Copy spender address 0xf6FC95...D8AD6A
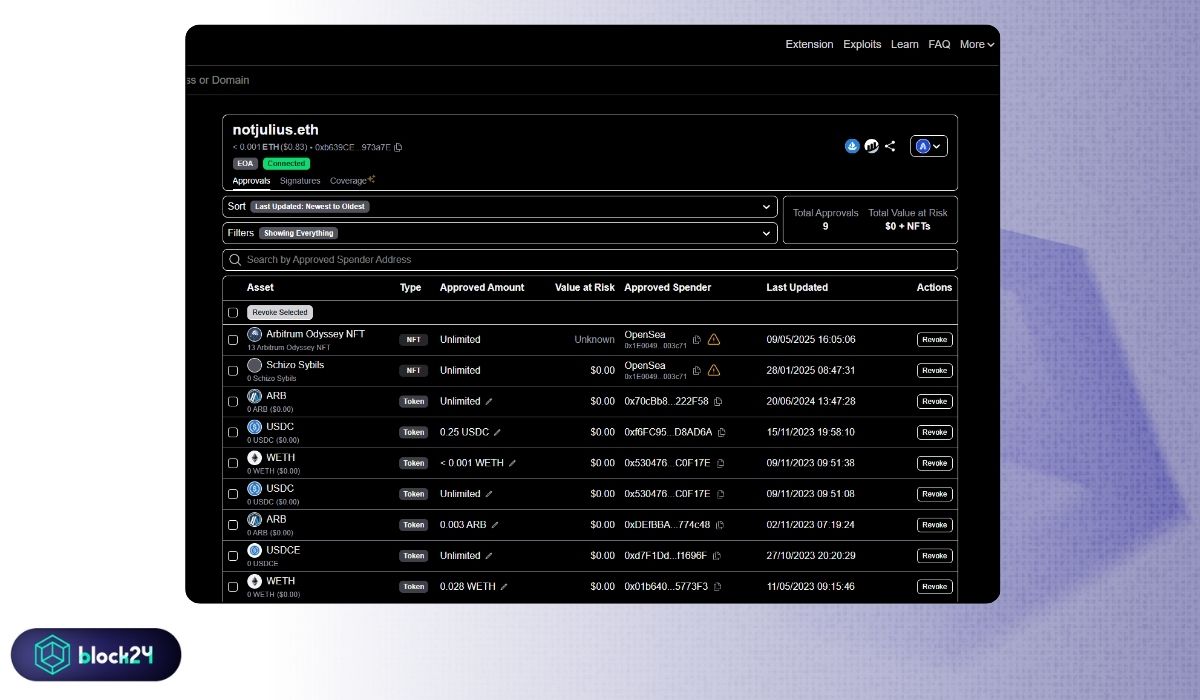Viewport: 1200px width, 700px height. click(721, 432)
